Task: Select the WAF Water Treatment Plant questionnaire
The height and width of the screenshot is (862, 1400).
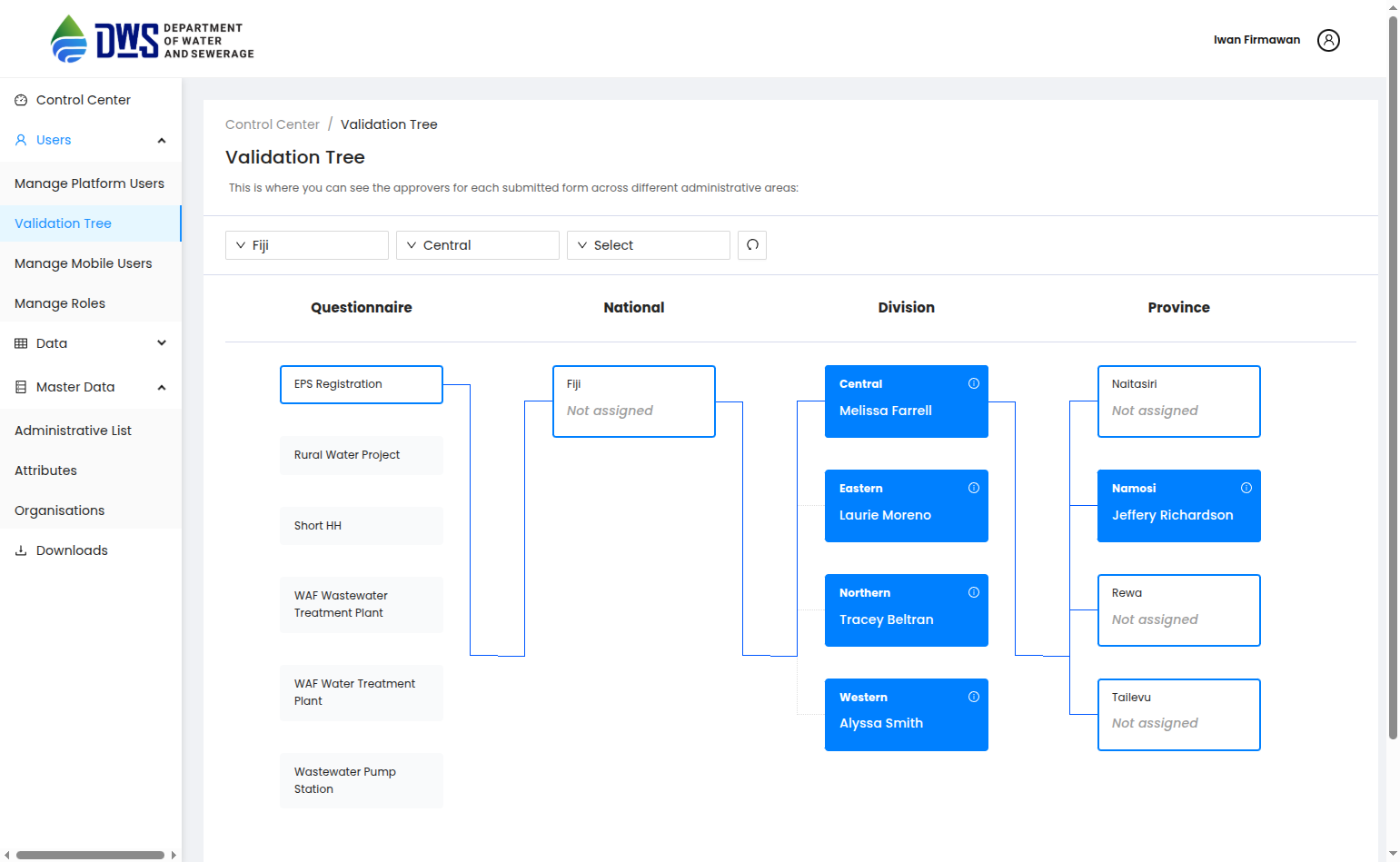Action: 362,693
